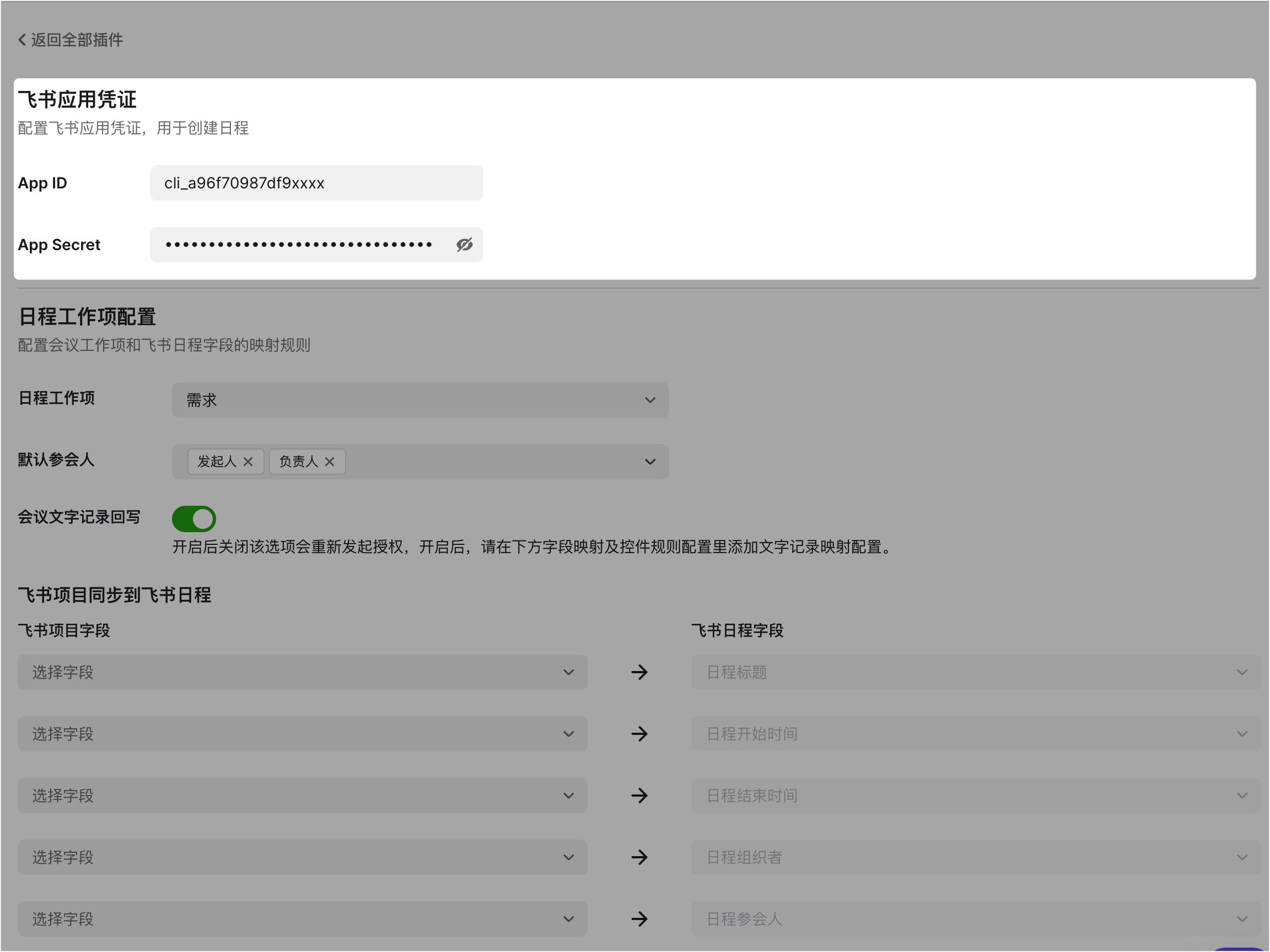This screenshot has width=1270, height=952.
Task: Click the 配置飞书应用凭证，用于创建日程 description
Action: tap(133, 128)
